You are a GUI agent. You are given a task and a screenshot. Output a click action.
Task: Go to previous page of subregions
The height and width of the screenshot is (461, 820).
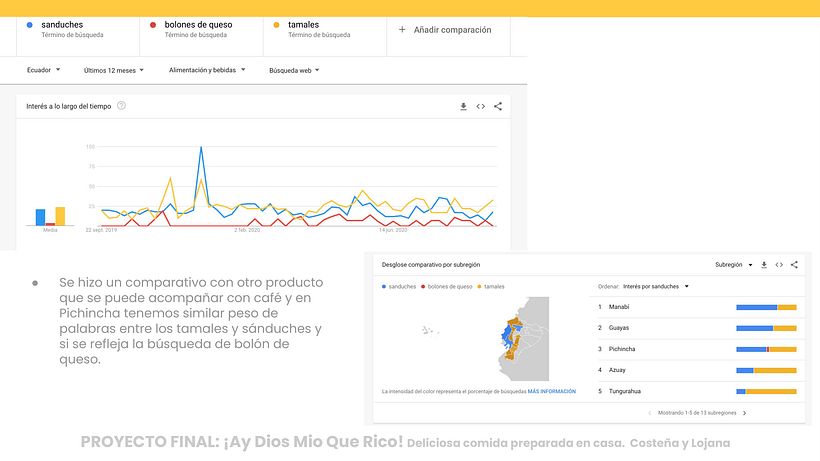(x=650, y=412)
